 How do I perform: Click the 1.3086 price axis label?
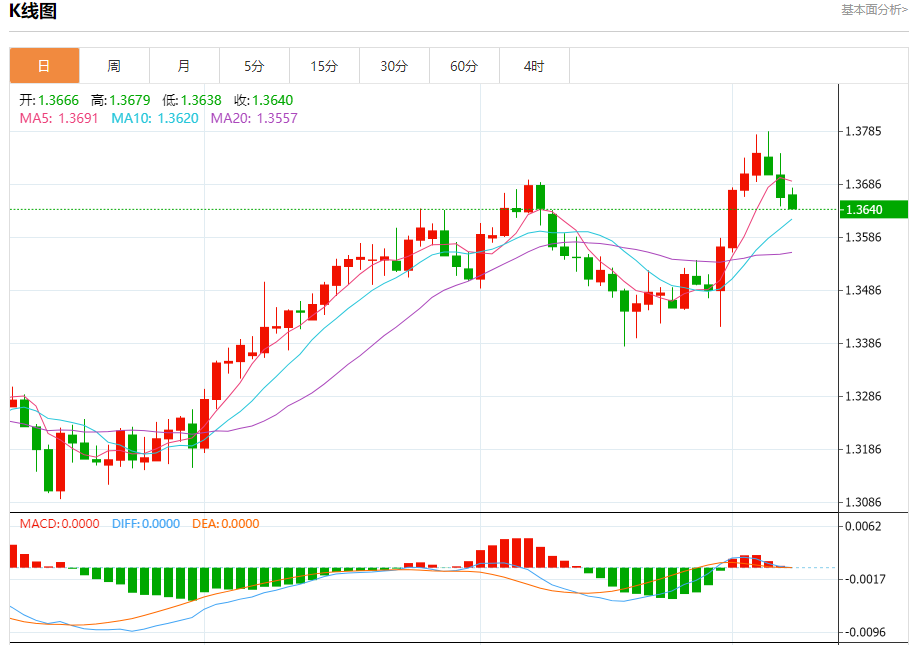coord(863,502)
